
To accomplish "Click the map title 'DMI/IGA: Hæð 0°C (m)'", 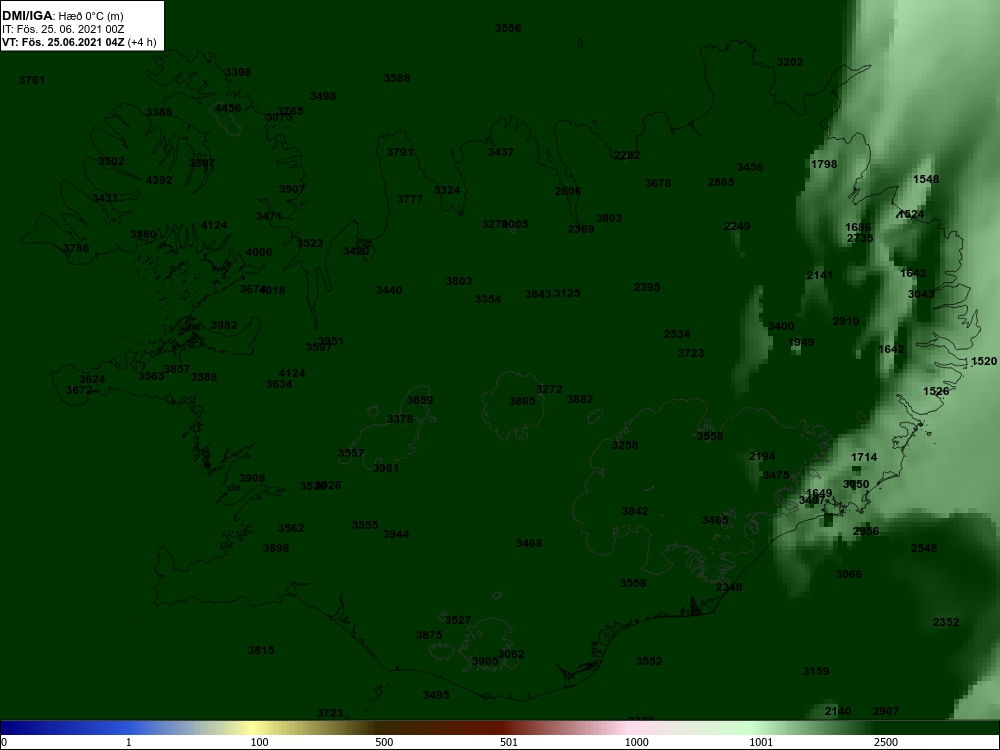I will 62,16.
